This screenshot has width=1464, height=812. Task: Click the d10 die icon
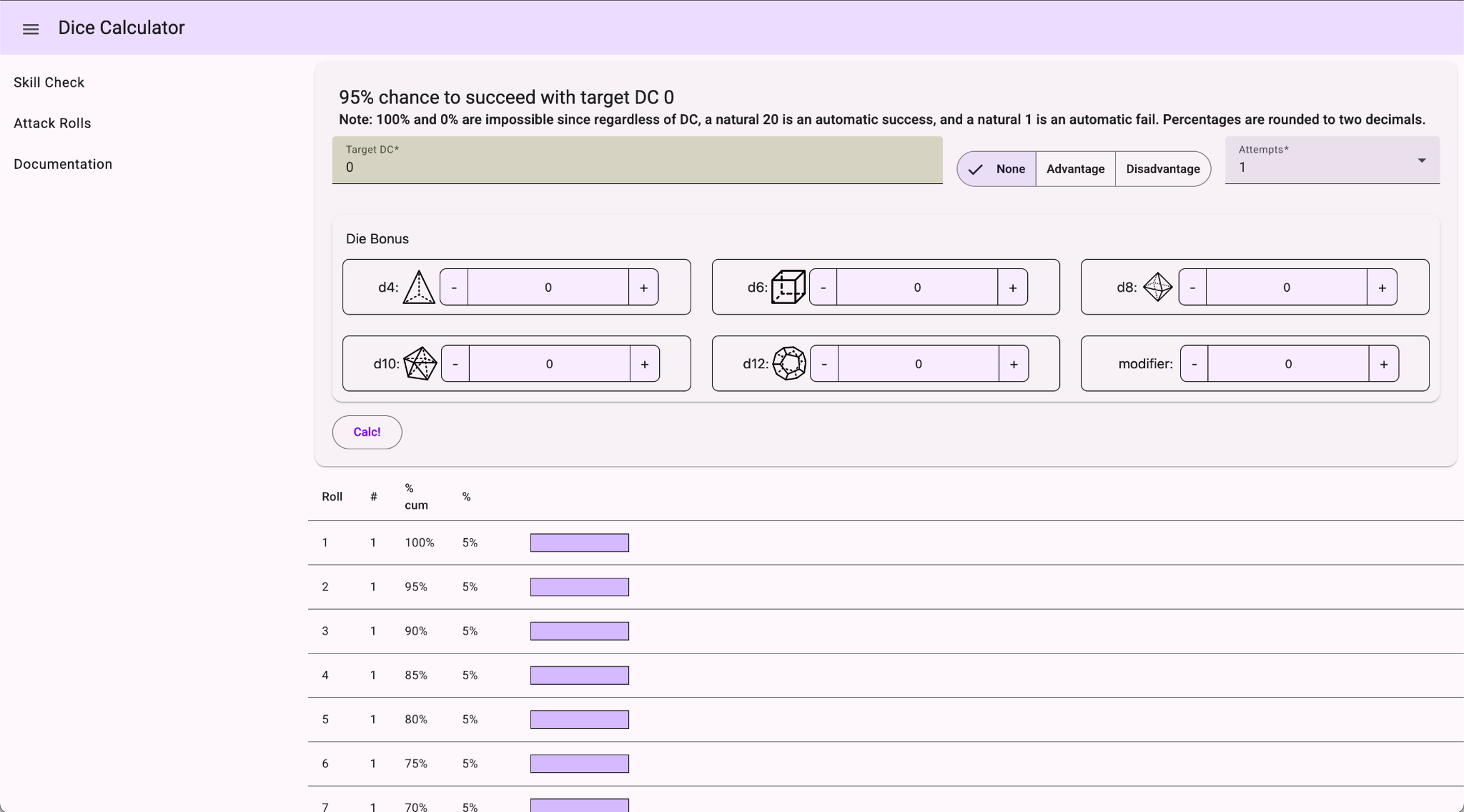(x=420, y=364)
